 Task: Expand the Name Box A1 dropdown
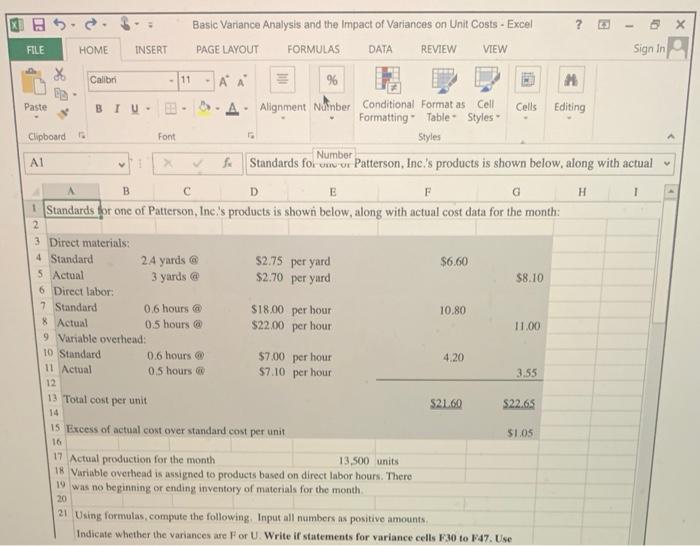[x=121, y=164]
